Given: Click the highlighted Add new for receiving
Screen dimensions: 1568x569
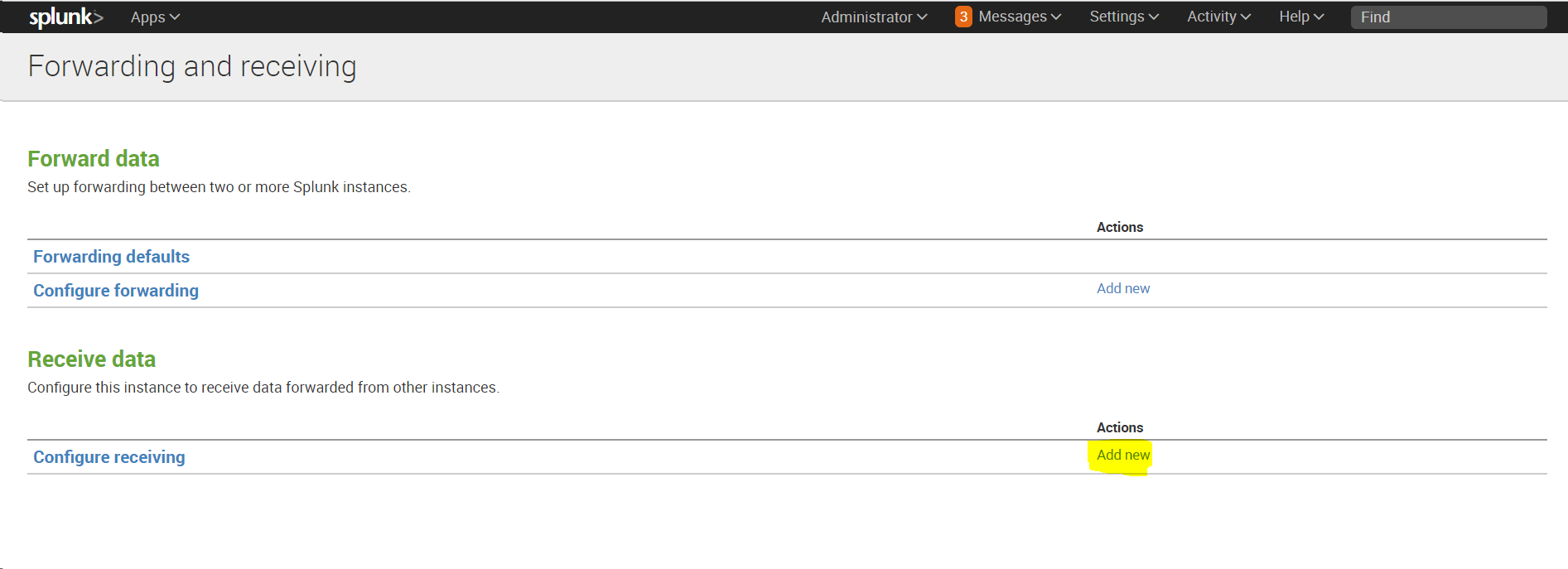Looking at the screenshot, I should [x=1122, y=455].
